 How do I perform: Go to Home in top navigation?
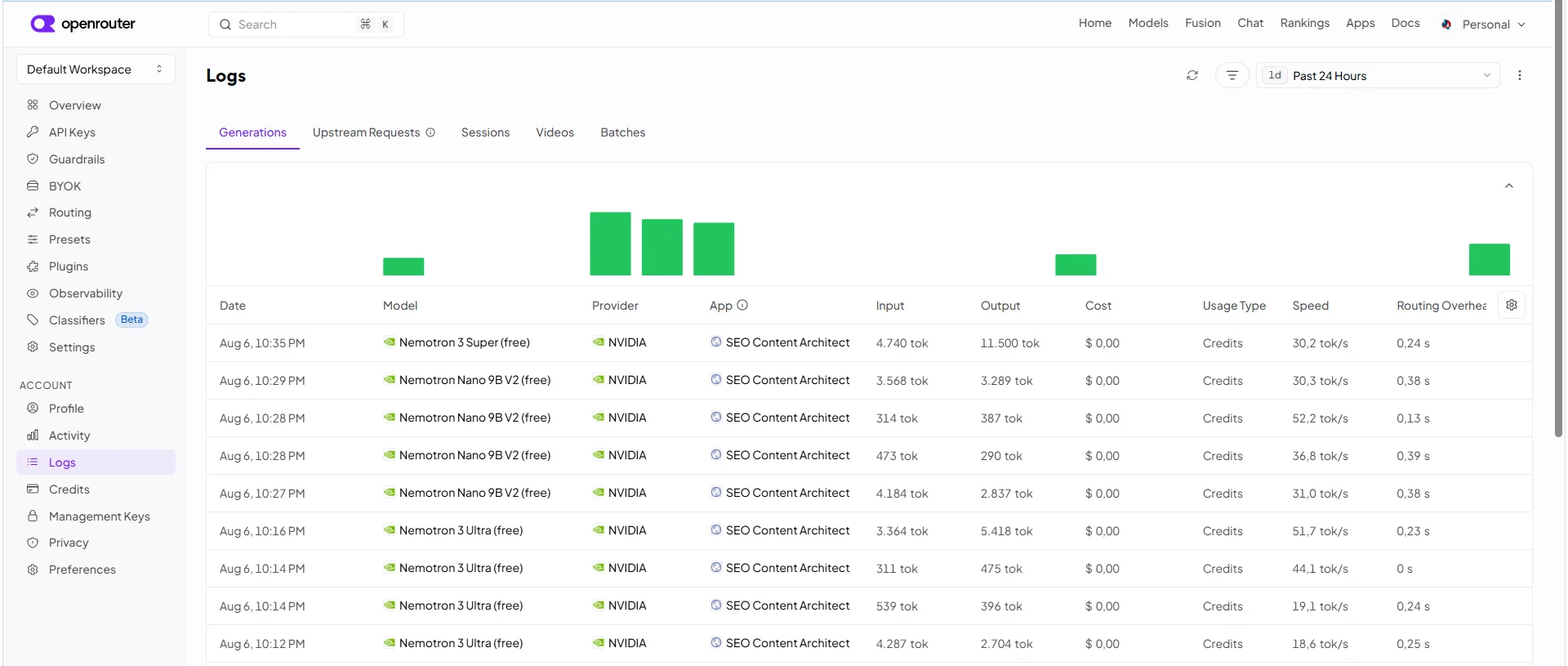click(1094, 23)
